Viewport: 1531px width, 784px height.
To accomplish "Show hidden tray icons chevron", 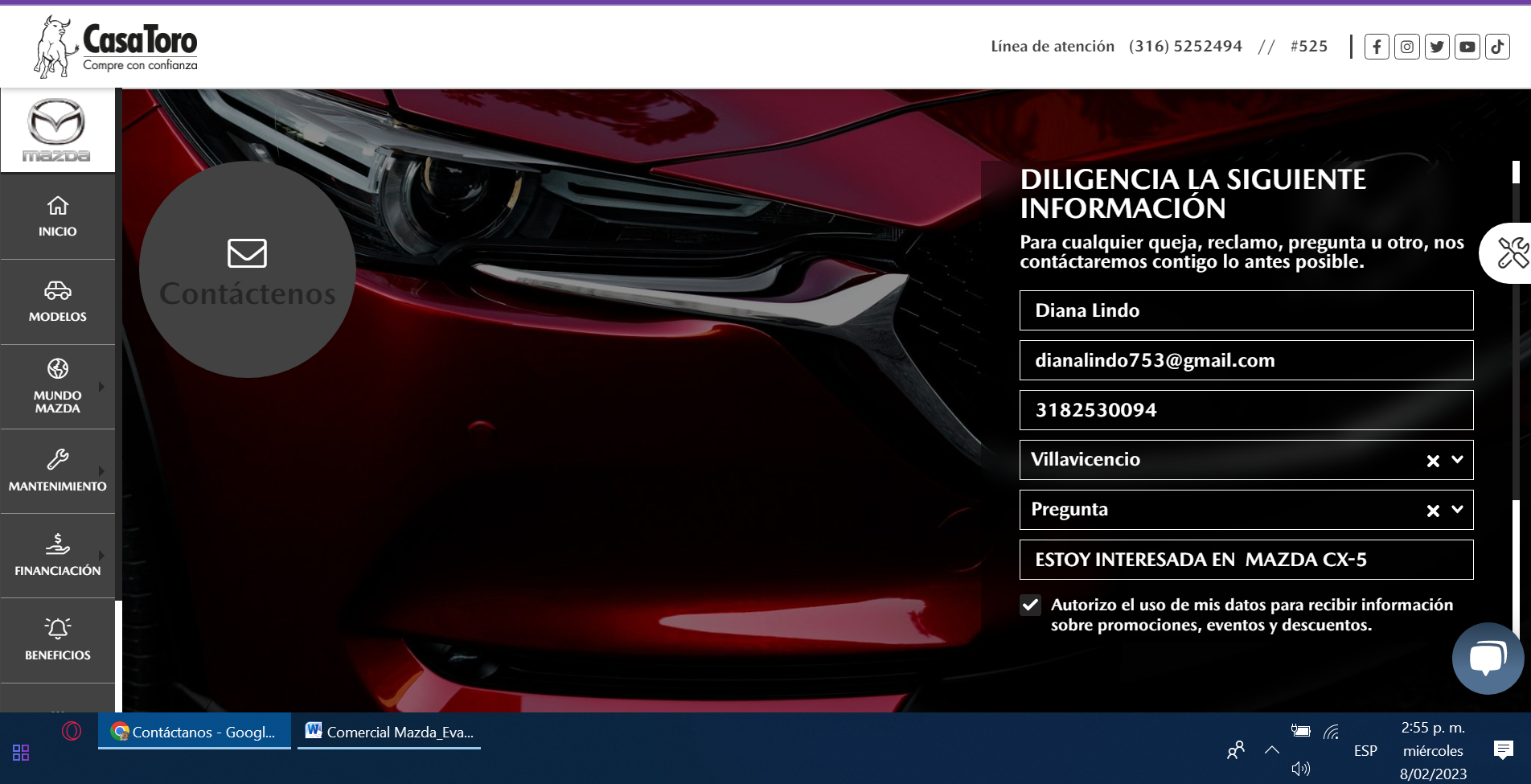I will pyautogui.click(x=1271, y=749).
